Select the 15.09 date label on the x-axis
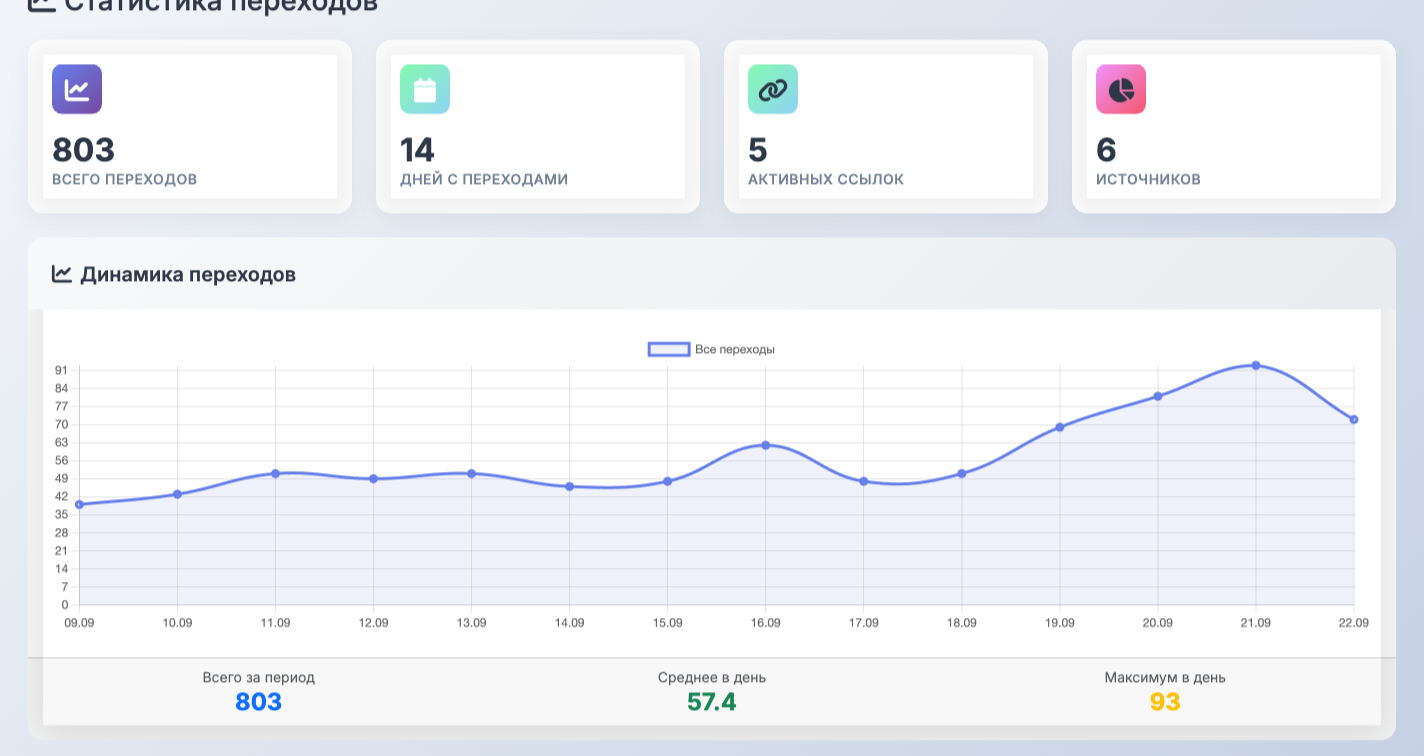The height and width of the screenshot is (756, 1424). [668, 623]
